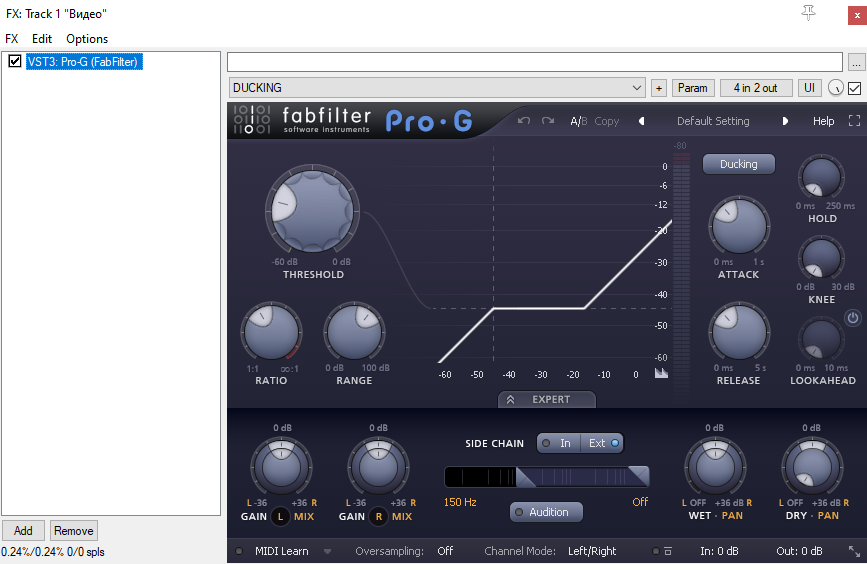Open the DUCKING preset dropdown
Screen dimensions: 867x564
tap(437, 88)
